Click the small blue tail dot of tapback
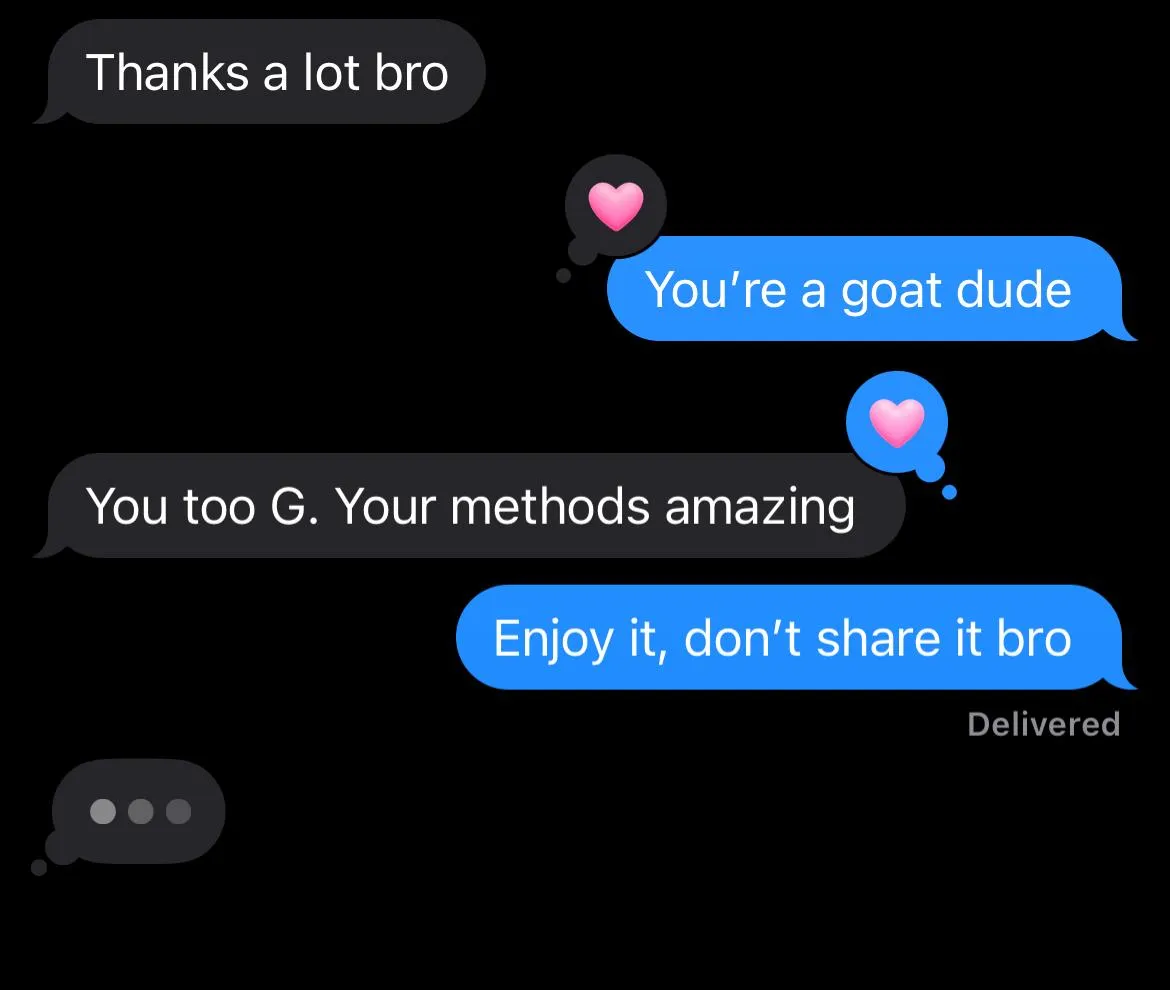 [x=949, y=492]
